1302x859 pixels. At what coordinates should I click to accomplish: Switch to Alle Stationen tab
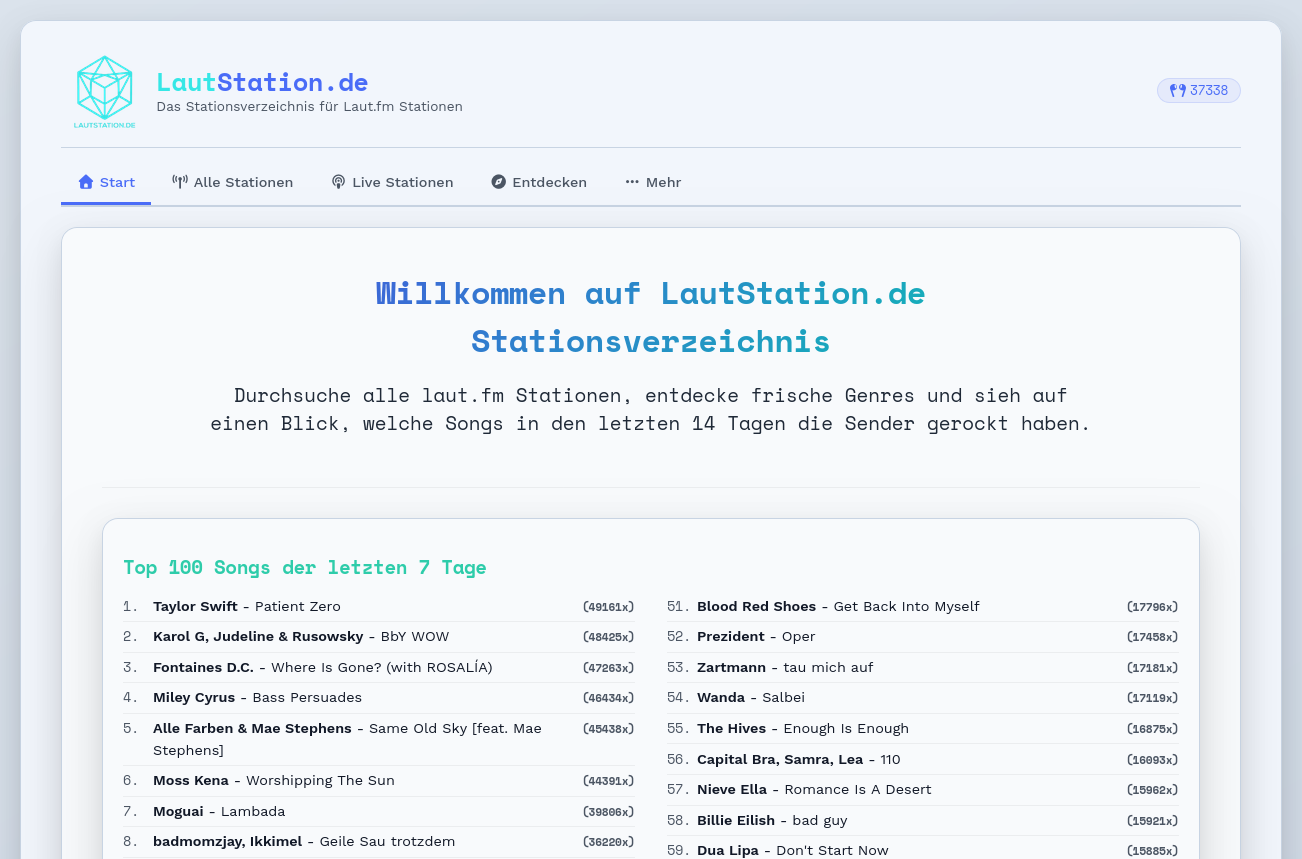click(x=232, y=182)
